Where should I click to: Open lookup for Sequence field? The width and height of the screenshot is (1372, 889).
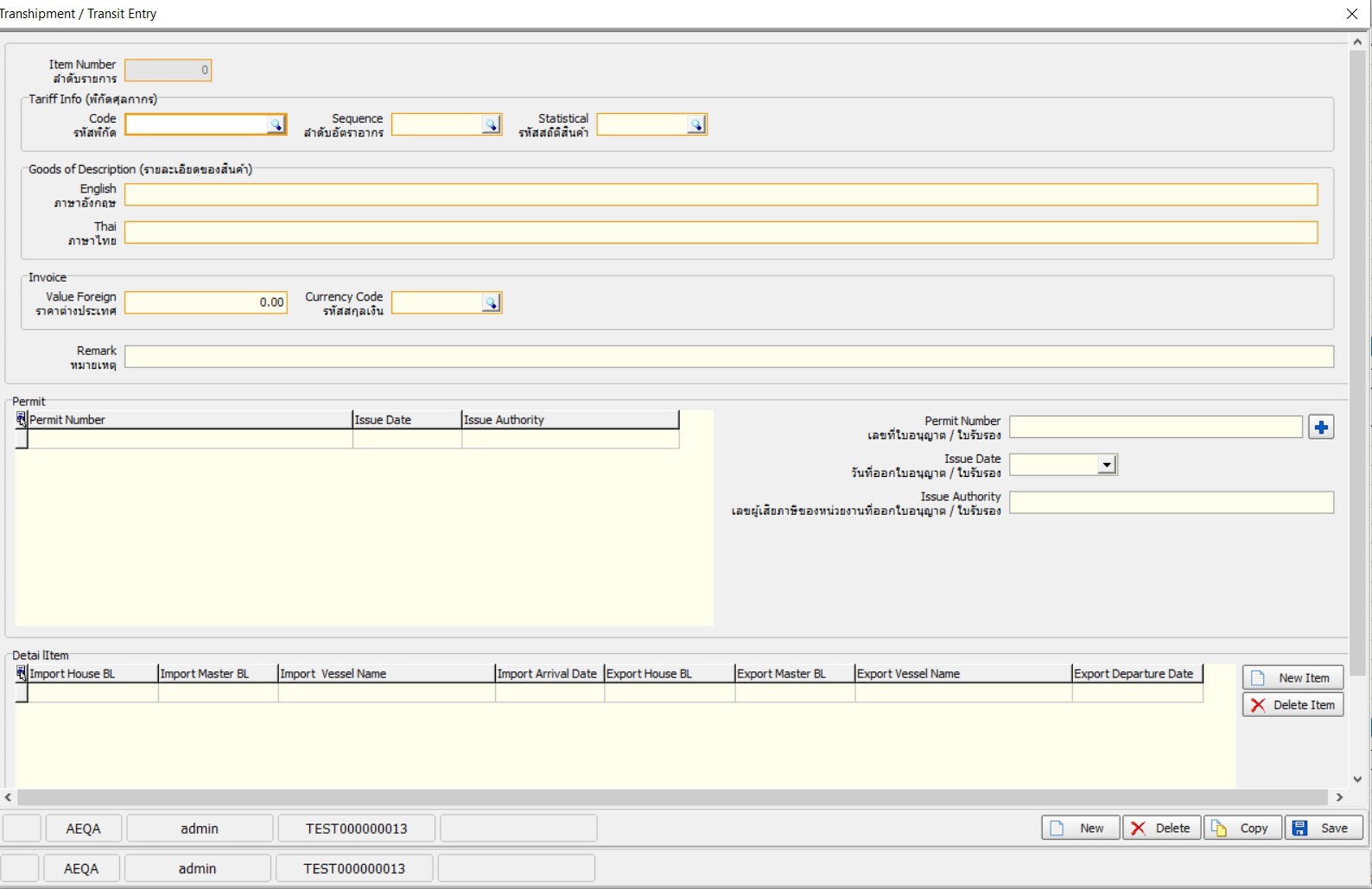pos(491,125)
